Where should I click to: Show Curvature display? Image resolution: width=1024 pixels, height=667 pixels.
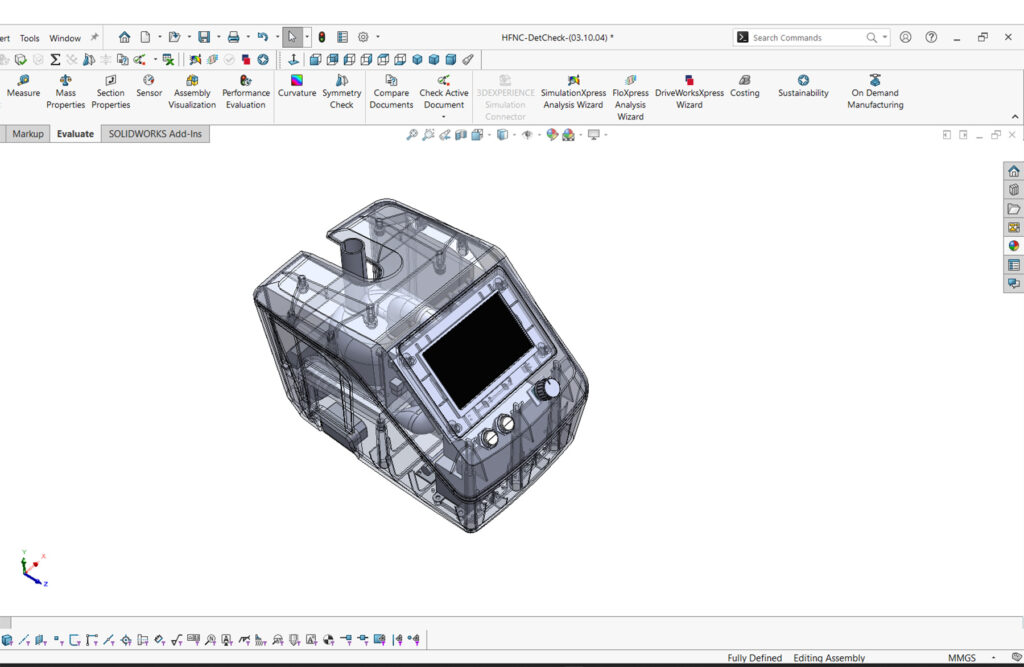coord(296,86)
